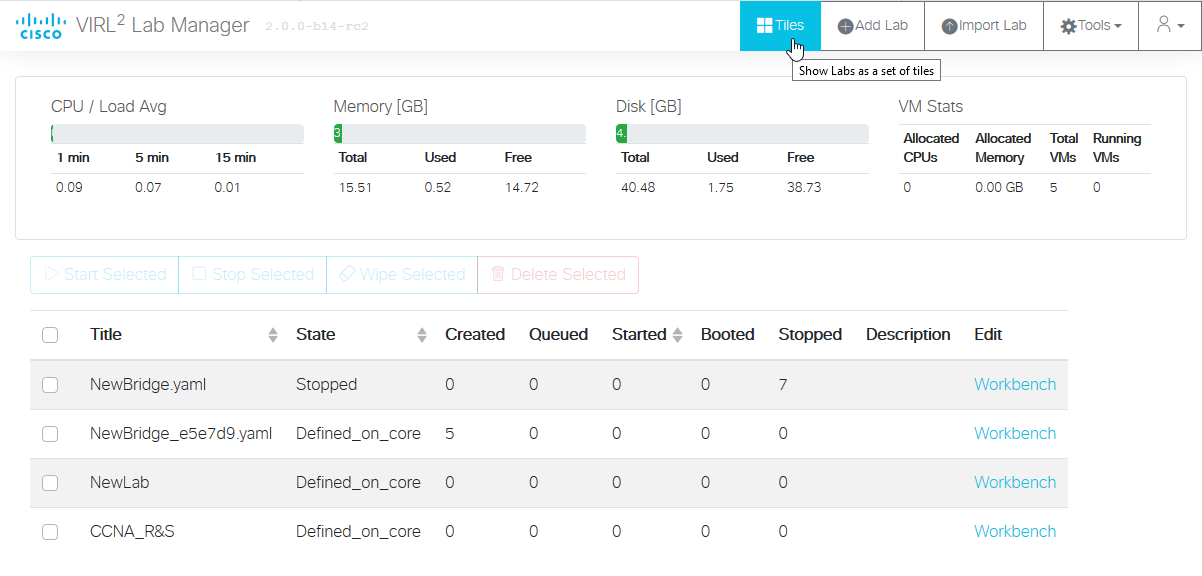The image size is (1202, 576).
Task: Click the CCNA_R&S title cell
Action: click(132, 531)
